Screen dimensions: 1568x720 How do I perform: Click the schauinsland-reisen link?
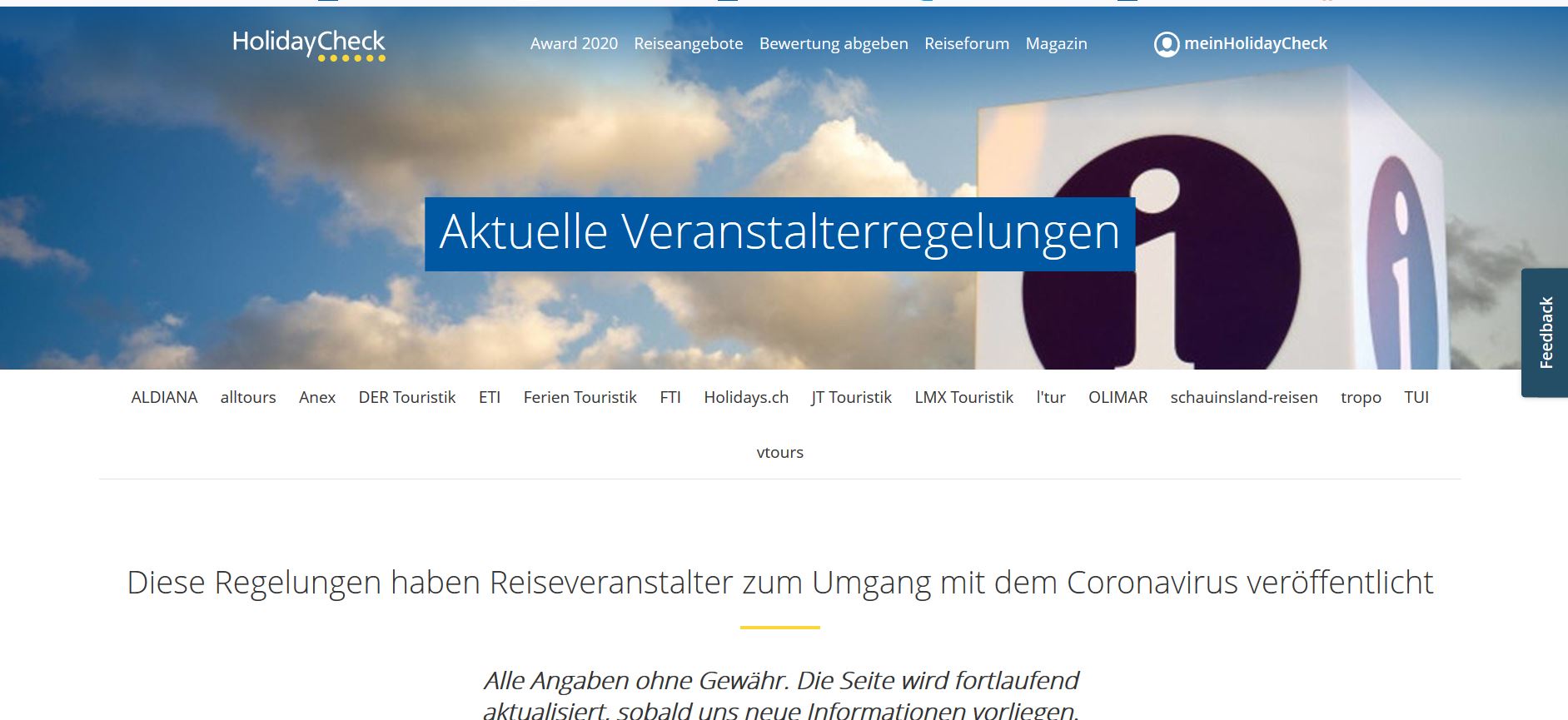tap(1243, 397)
